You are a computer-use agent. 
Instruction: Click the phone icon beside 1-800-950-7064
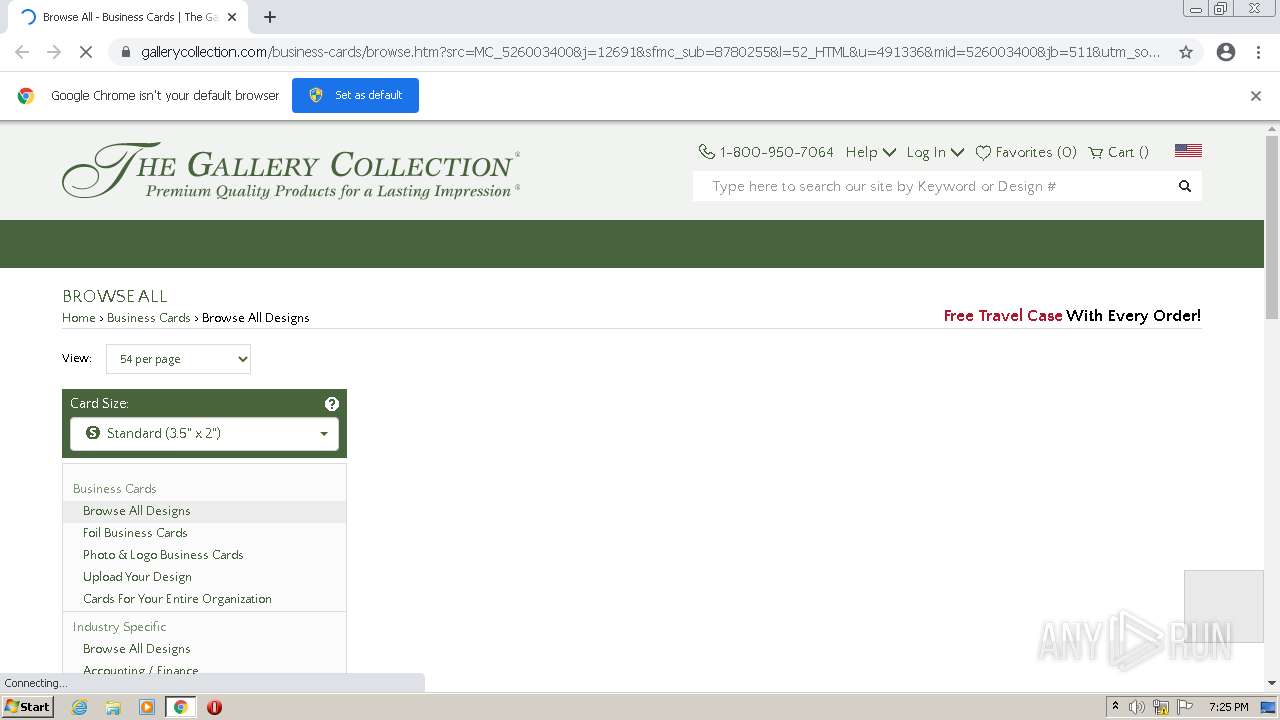click(706, 152)
